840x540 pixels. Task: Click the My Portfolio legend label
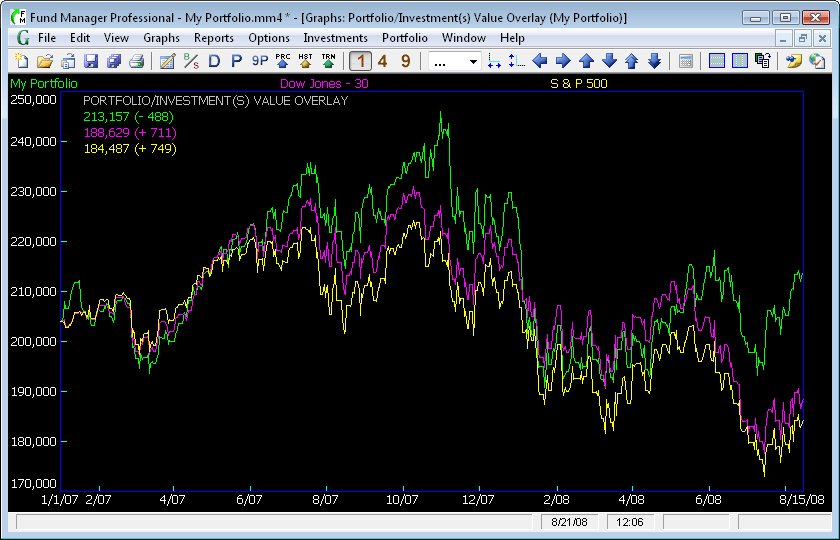(44, 84)
